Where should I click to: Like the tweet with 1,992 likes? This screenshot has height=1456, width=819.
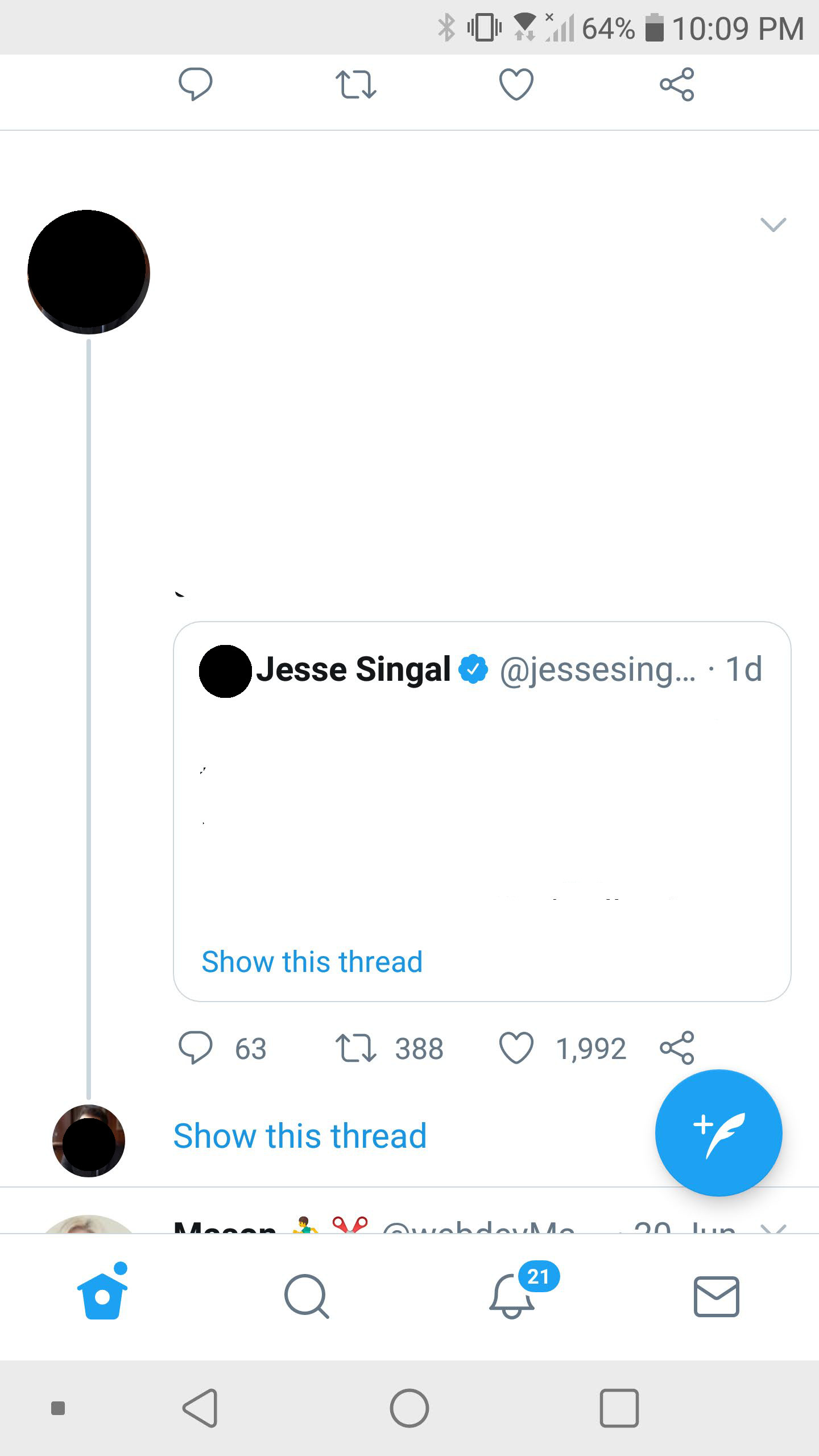(x=516, y=1048)
